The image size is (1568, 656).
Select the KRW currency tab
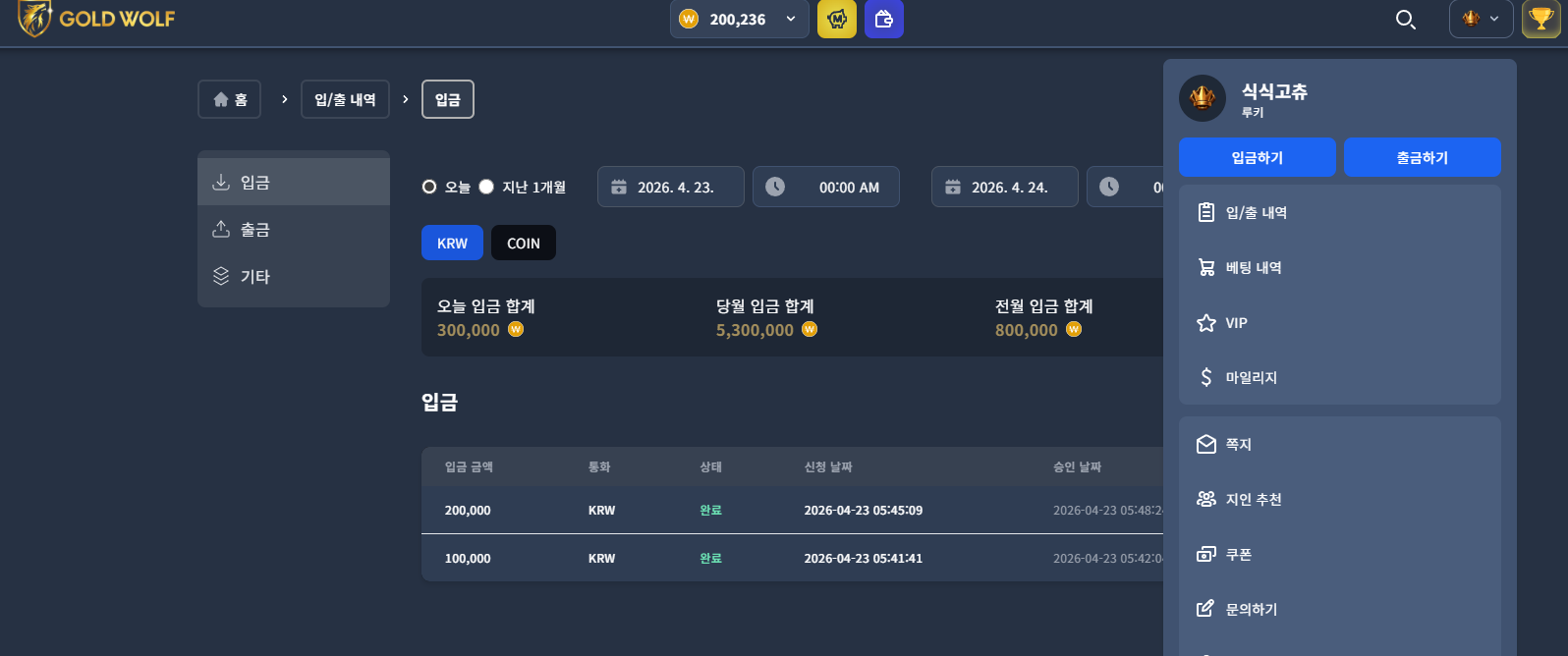(452, 243)
